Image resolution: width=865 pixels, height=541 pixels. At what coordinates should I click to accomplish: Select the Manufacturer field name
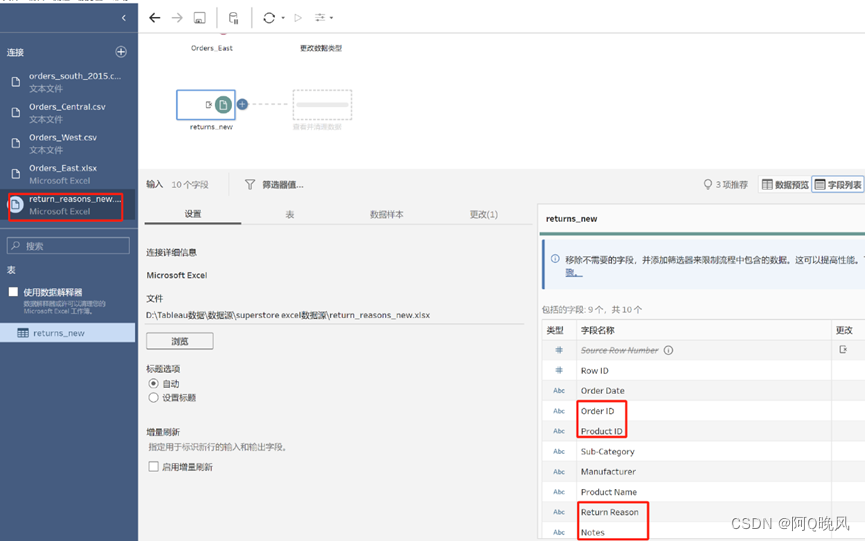click(608, 472)
